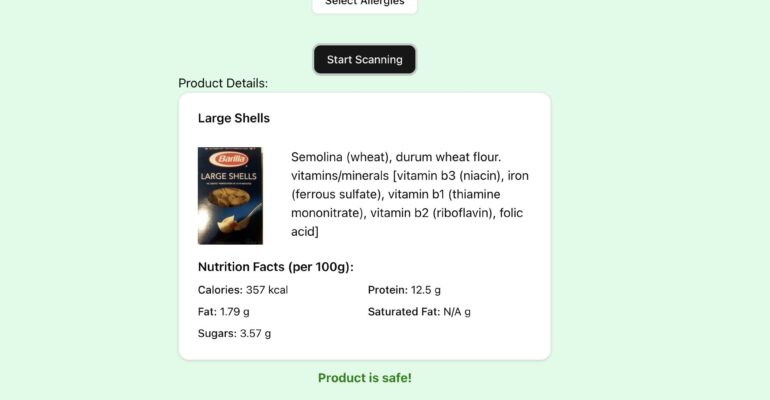This screenshot has width=770, height=400.
Task: Click the ingredients list text
Action: (410, 194)
